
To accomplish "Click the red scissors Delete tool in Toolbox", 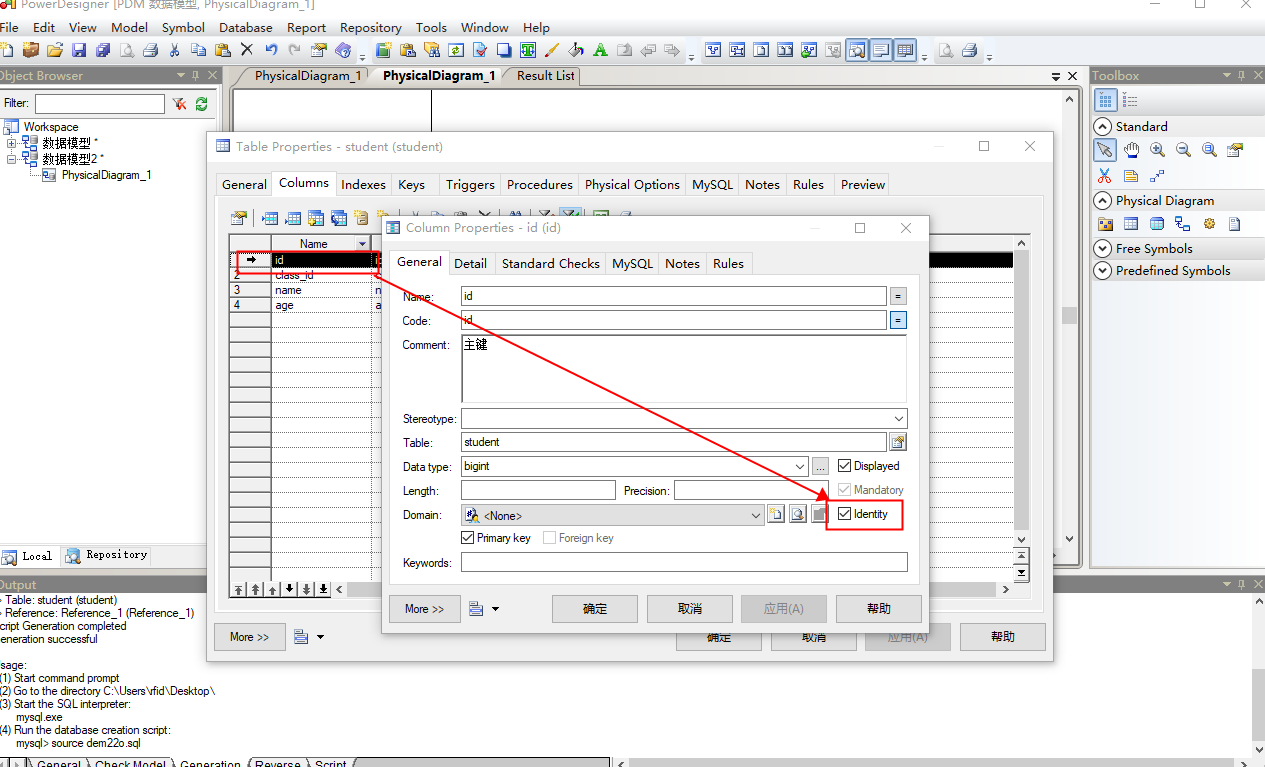I will (1105, 176).
